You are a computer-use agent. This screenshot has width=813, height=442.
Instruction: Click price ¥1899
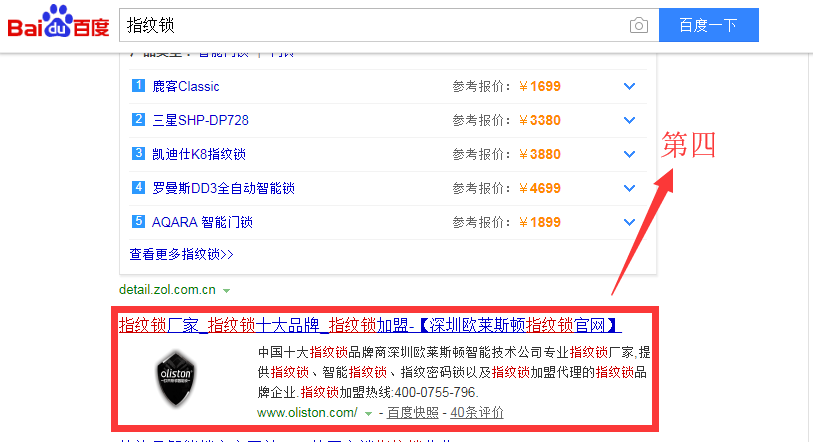[x=540, y=222]
